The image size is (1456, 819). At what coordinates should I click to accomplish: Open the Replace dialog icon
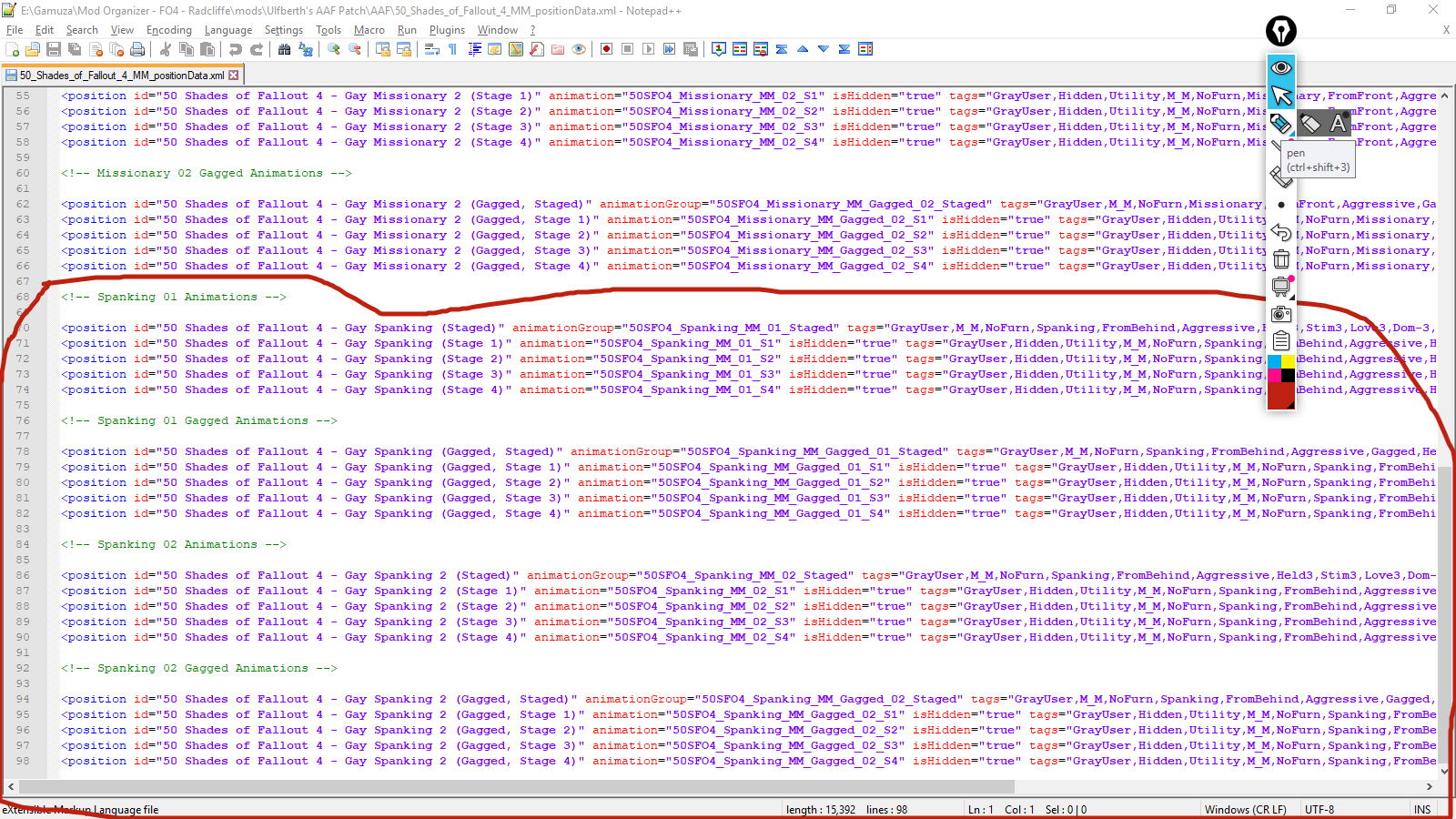(306, 49)
